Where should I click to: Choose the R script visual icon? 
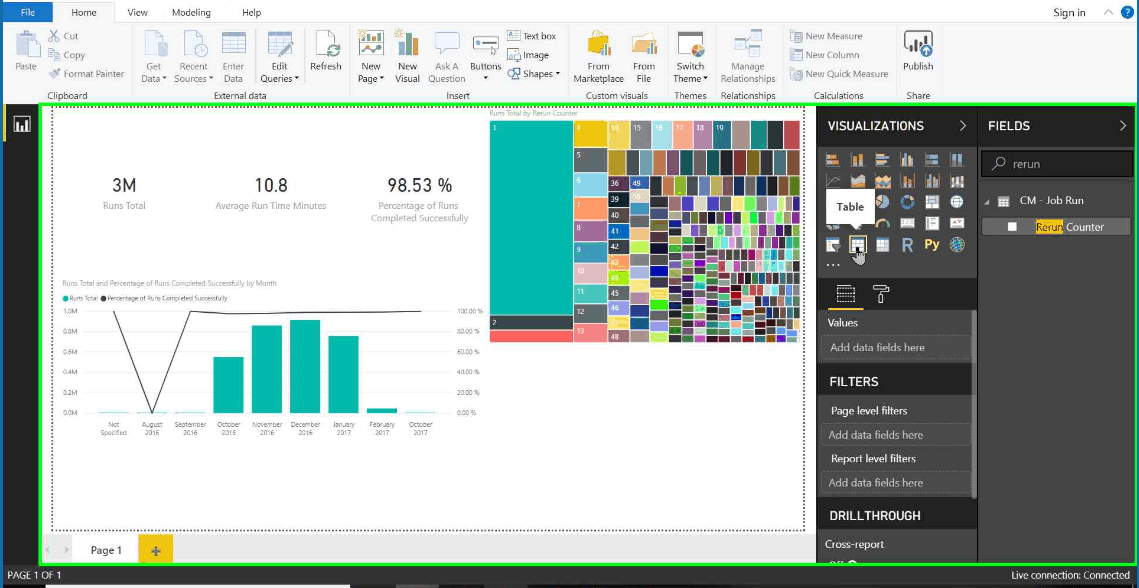click(x=907, y=244)
